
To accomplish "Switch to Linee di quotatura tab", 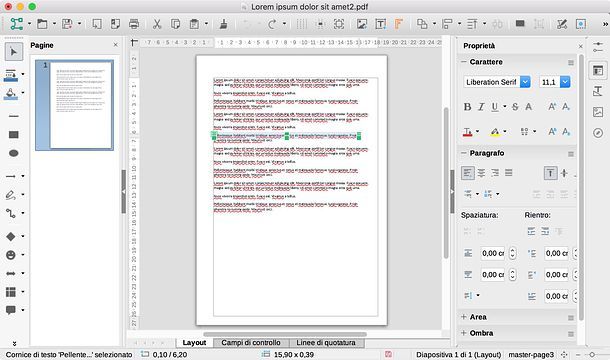I will [326, 343].
